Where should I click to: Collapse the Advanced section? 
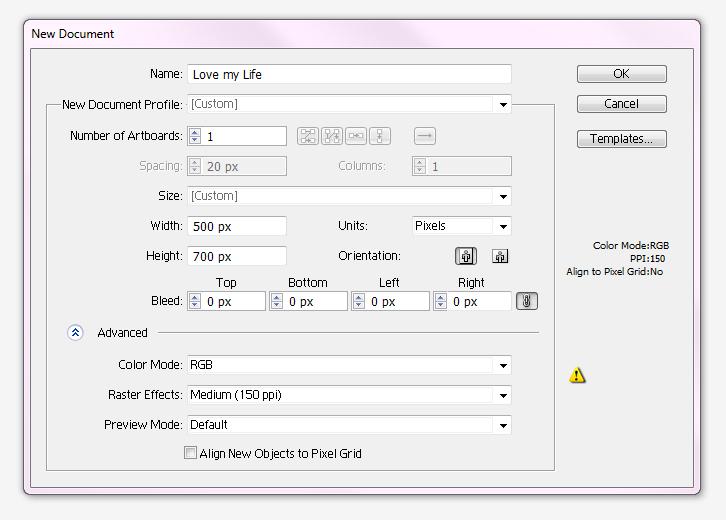pos(75,333)
